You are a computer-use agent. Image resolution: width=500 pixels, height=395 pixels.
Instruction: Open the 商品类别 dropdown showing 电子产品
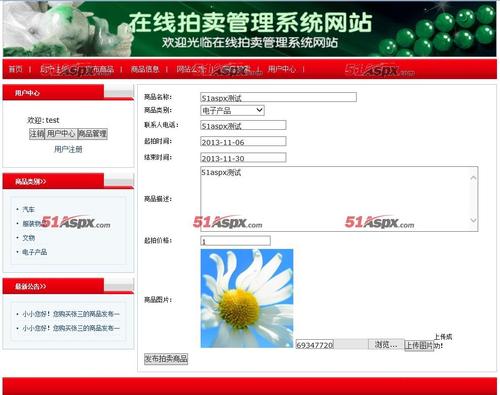pos(232,110)
